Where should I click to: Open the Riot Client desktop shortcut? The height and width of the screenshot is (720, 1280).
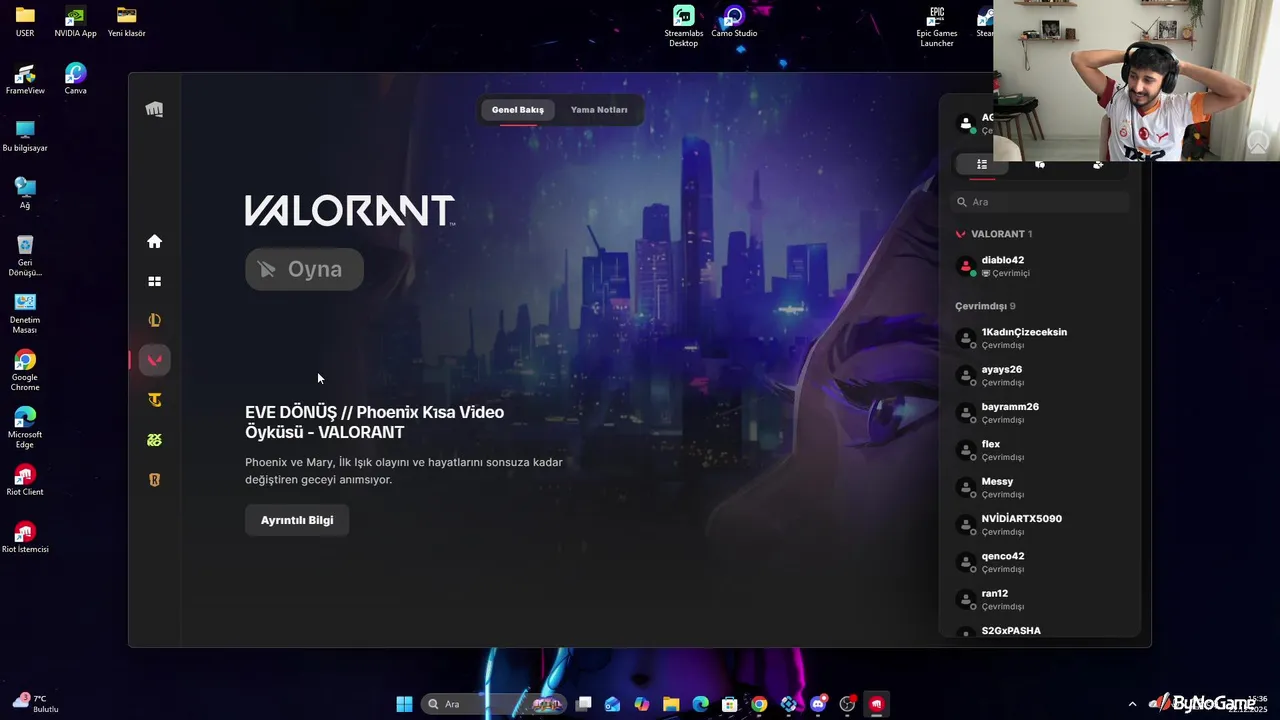[x=25, y=480]
